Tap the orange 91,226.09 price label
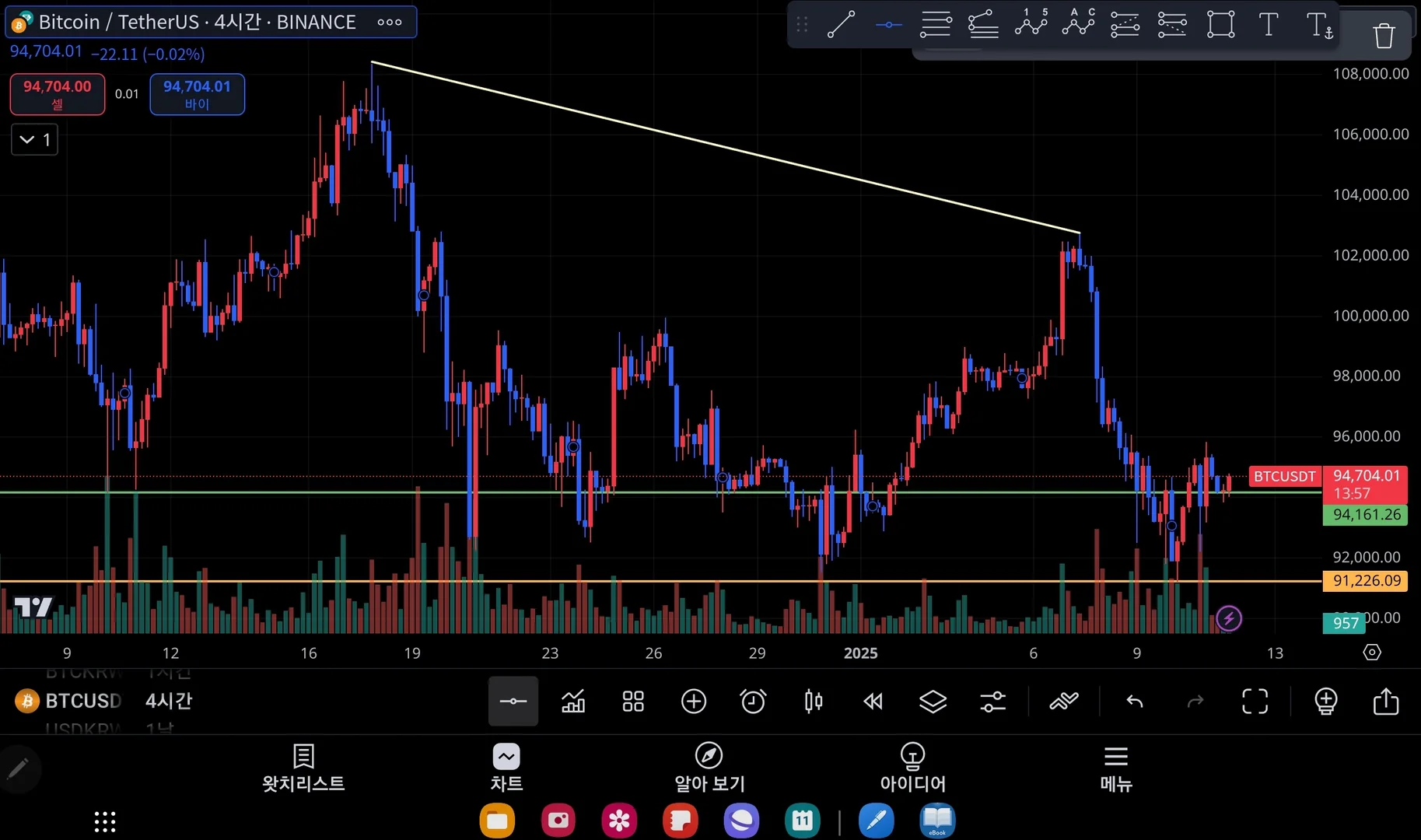The image size is (1421, 840). [1365, 581]
